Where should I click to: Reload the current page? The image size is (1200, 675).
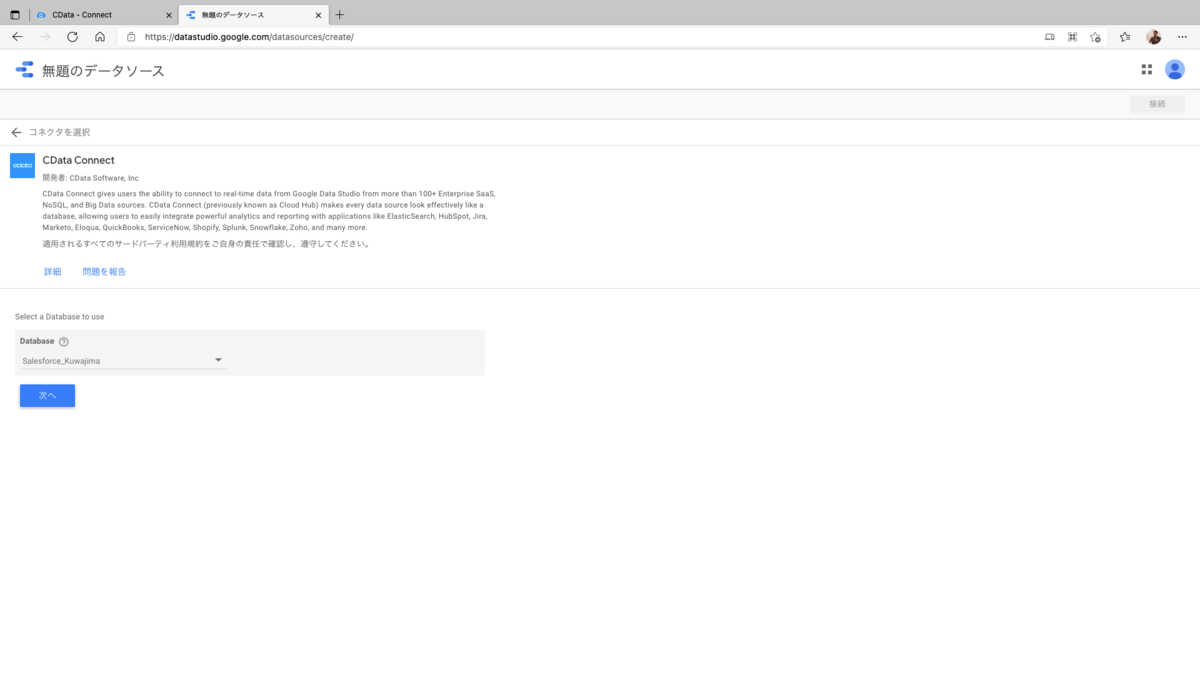coord(72,37)
